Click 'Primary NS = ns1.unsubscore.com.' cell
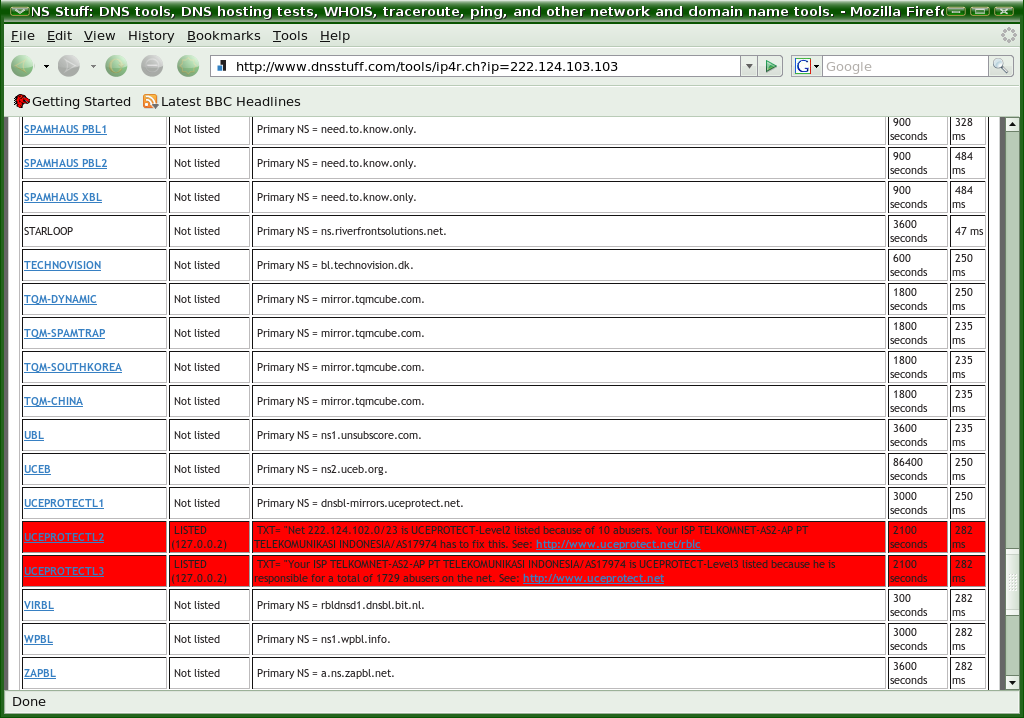The width and height of the screenshot is (1024, 718). [569, 435]
